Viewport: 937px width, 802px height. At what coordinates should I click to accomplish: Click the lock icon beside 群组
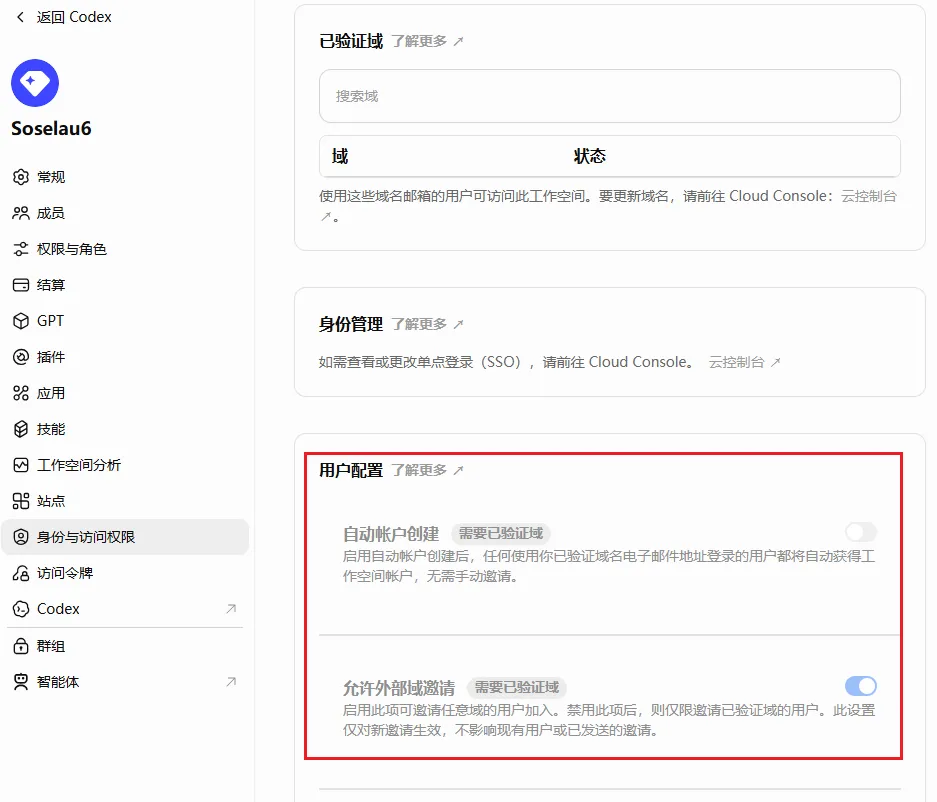tap(21, 646)
